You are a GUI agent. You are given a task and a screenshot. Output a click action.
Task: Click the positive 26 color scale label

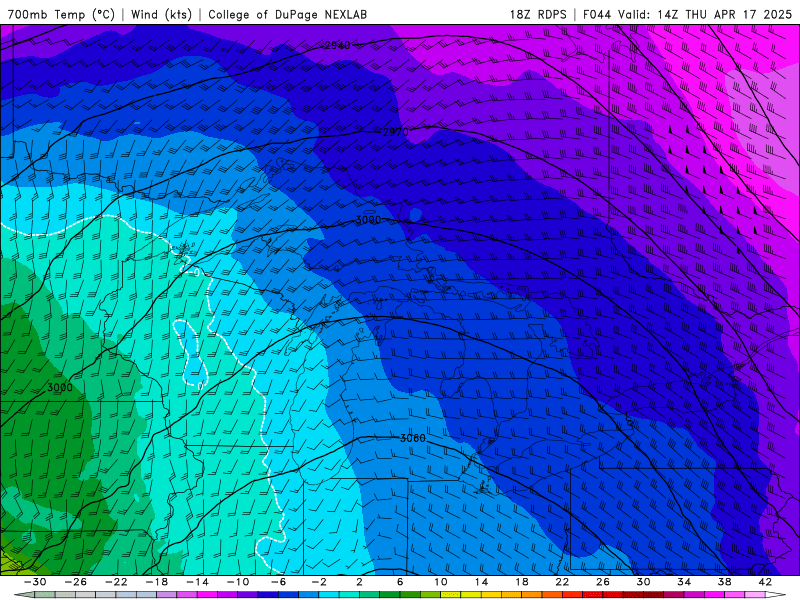(x=603, y=582)
